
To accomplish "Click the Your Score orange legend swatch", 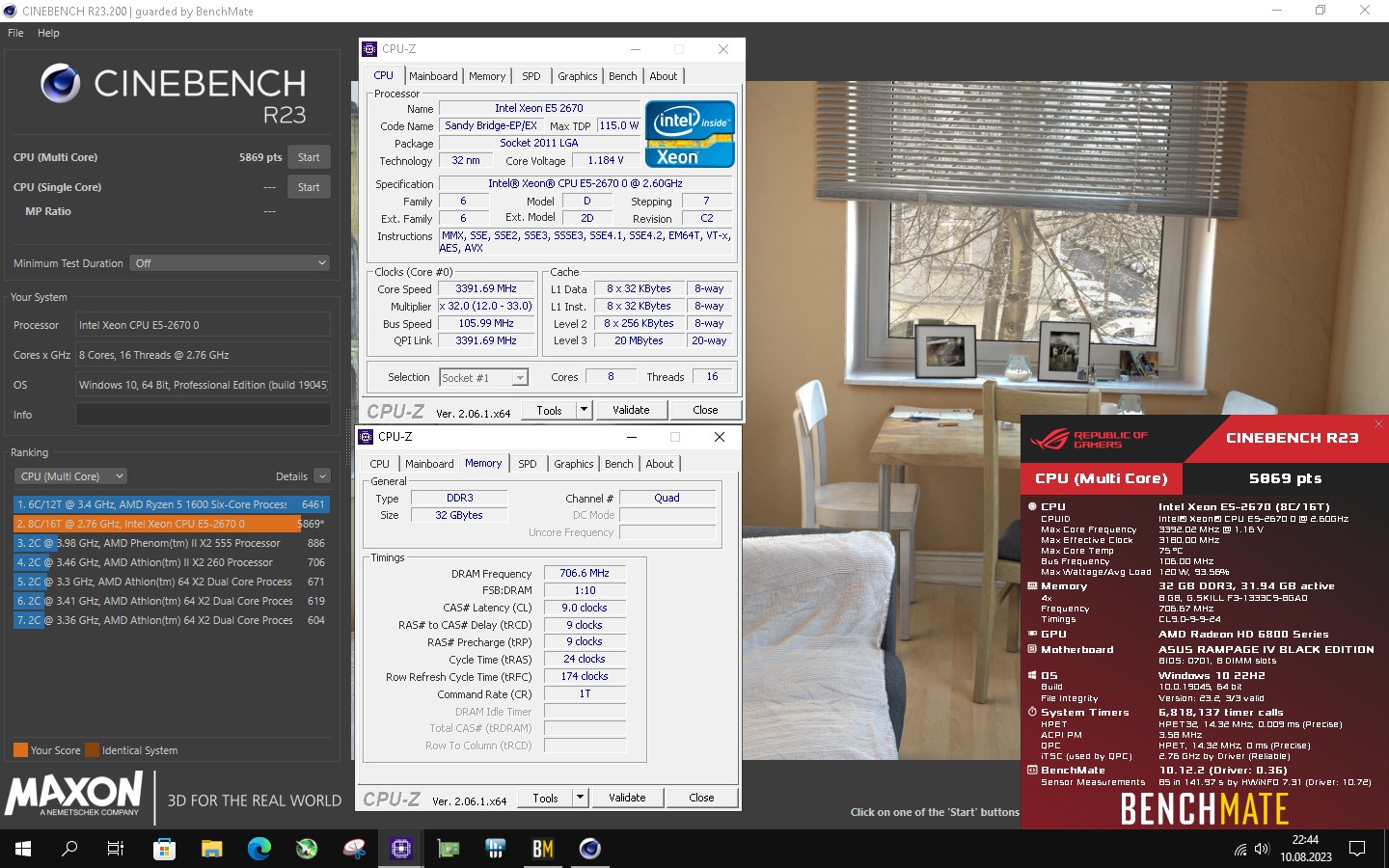I will [x=20, y=750].
